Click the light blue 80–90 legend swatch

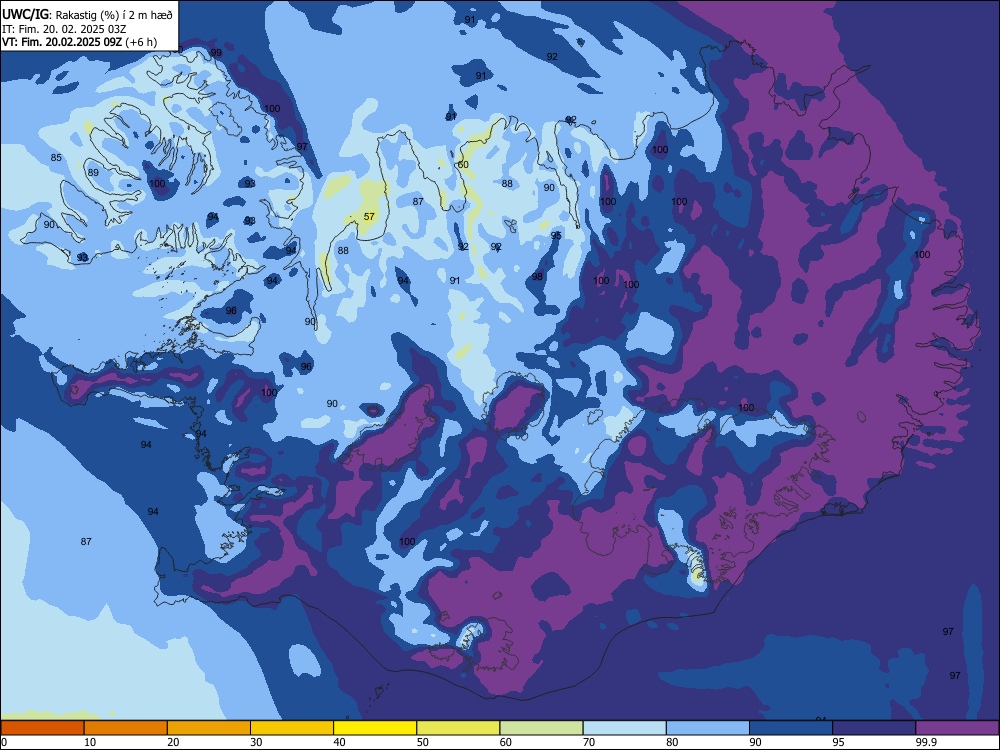708,728
